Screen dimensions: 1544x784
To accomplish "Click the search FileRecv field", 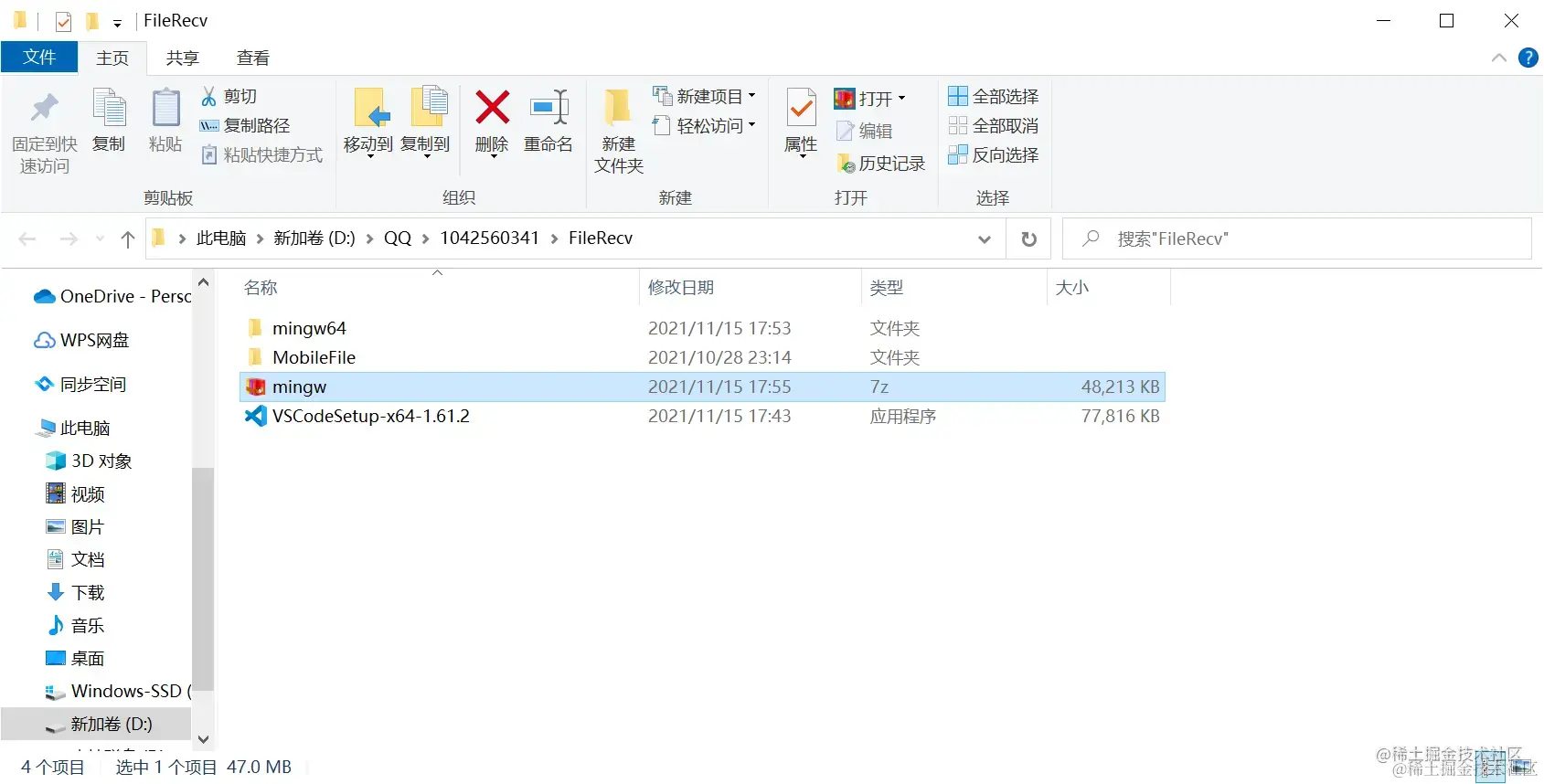I will click(x=1297, y=238).
